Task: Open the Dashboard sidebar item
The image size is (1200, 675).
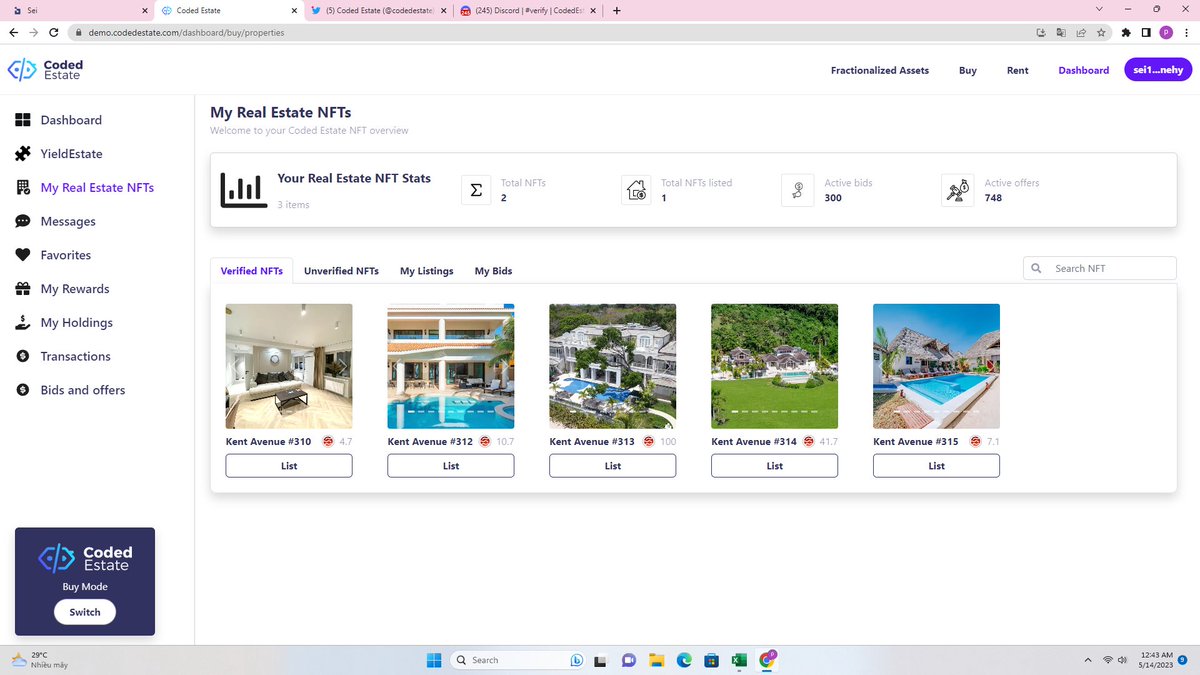Action: (x=70, y=120)
